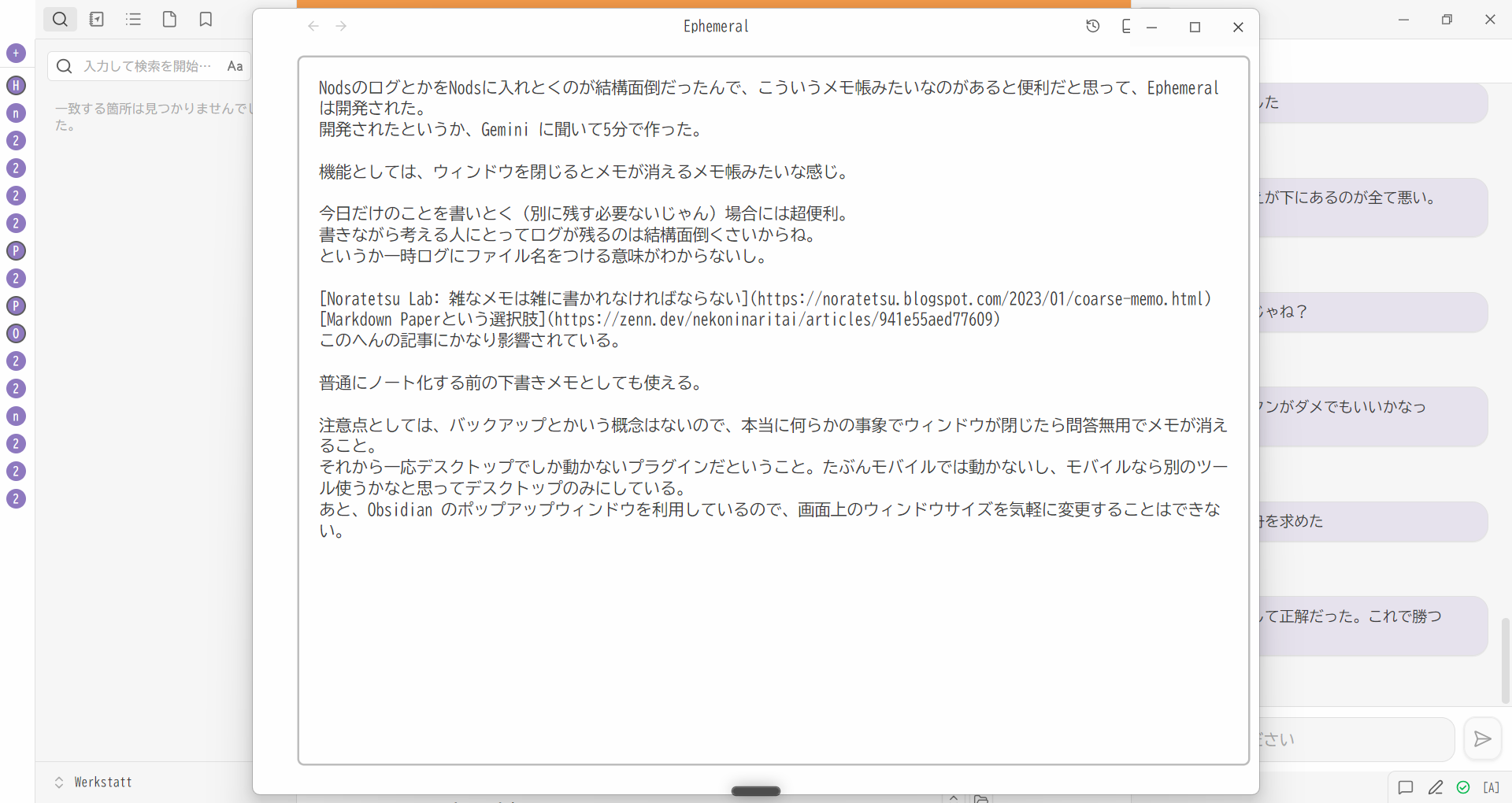Show the outline list tab in the sidebar
The width and height of the screenshot is (1512, 803).
(x=133, y=20)
